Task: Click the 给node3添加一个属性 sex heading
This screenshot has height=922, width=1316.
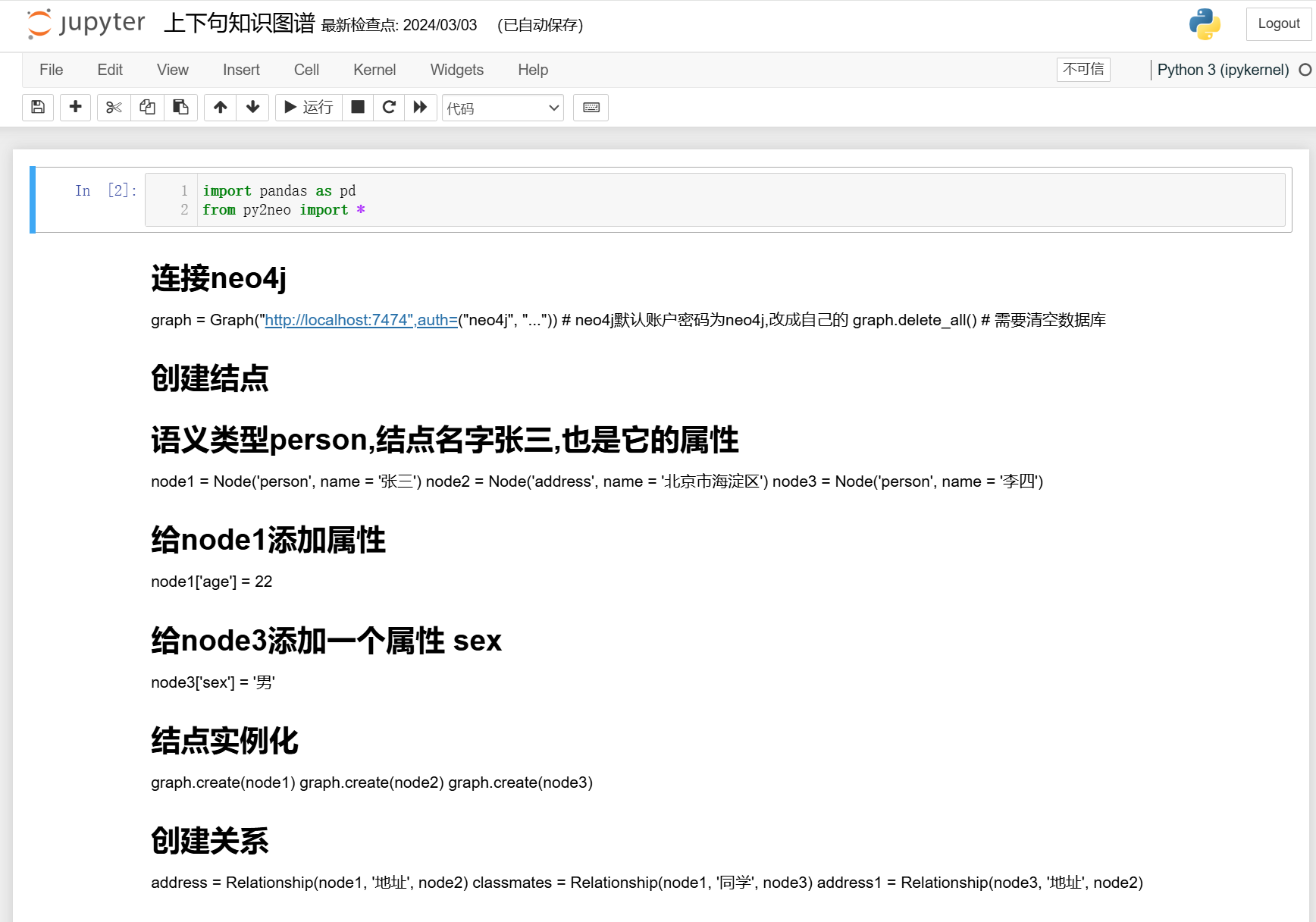Action: coord(326,641)
